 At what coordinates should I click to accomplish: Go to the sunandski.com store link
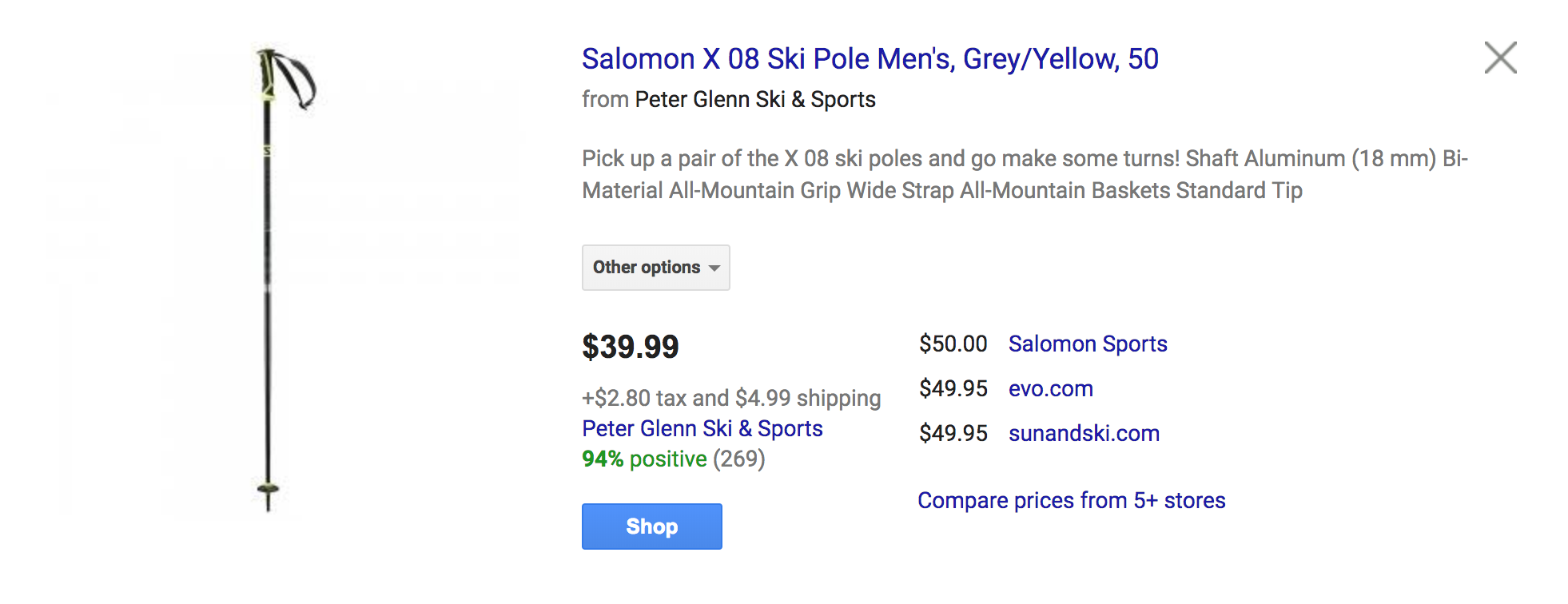[1084, 434]
